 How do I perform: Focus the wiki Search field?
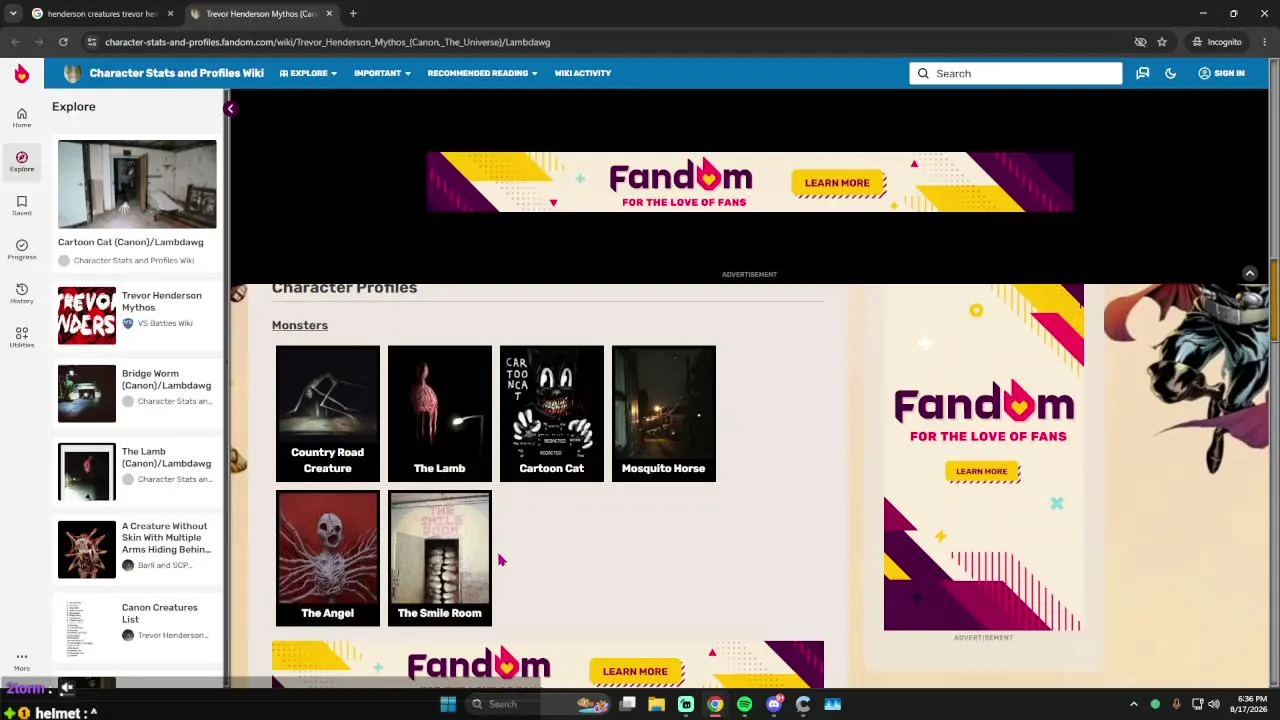click(x=1015, y=73)
